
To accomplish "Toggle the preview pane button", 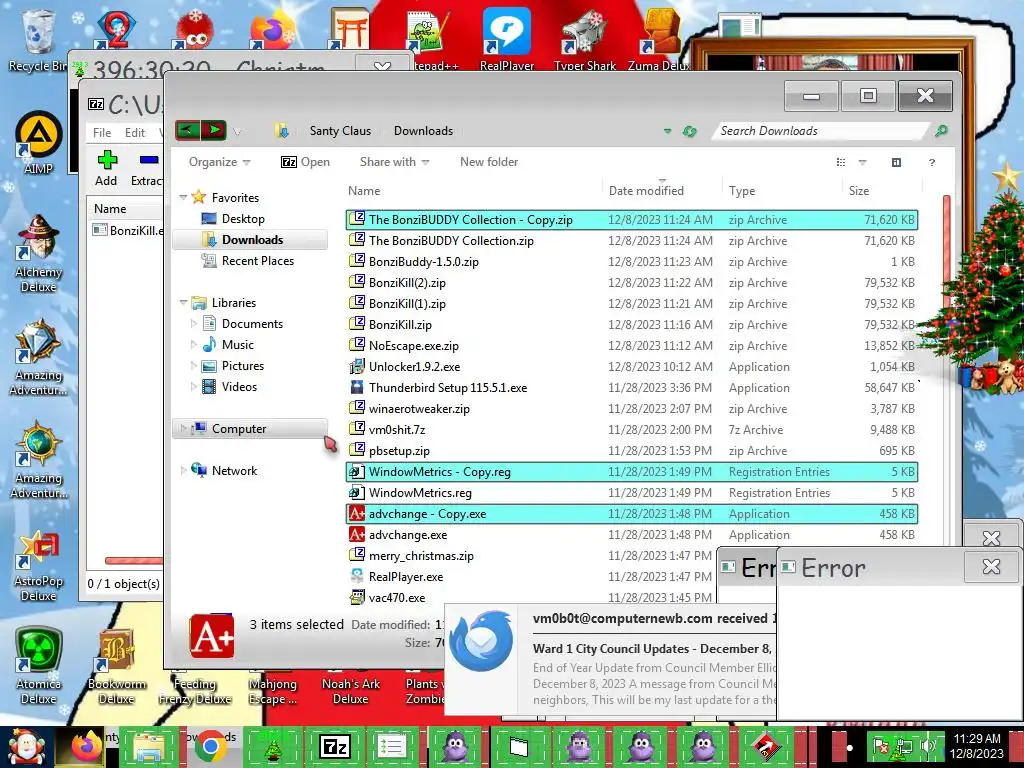I will click(x=896, y=162).
